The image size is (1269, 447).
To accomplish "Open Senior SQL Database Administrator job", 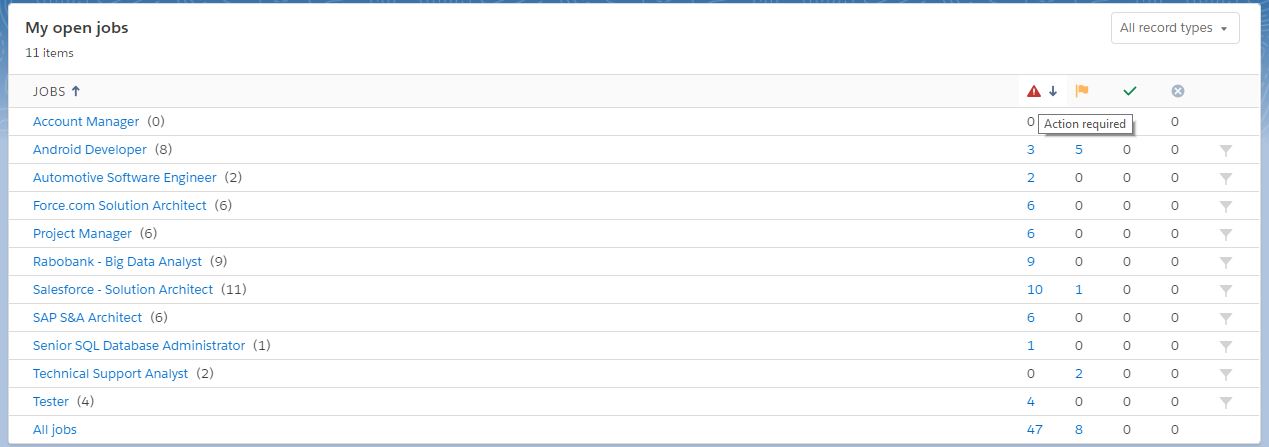I will (x=139, y=345).
